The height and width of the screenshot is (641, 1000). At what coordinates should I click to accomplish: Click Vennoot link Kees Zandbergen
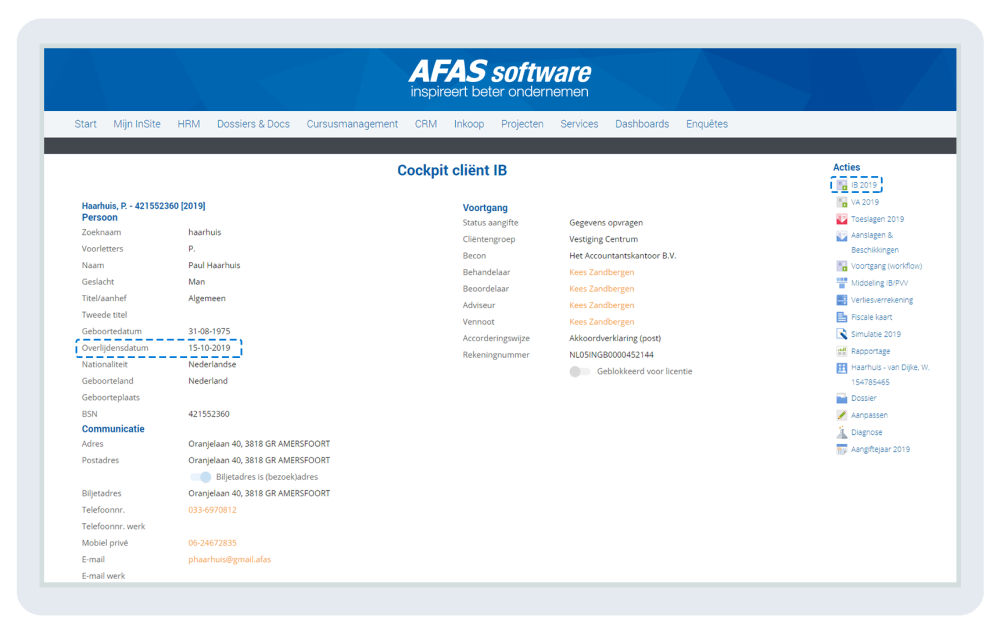[x=601, y=322]
